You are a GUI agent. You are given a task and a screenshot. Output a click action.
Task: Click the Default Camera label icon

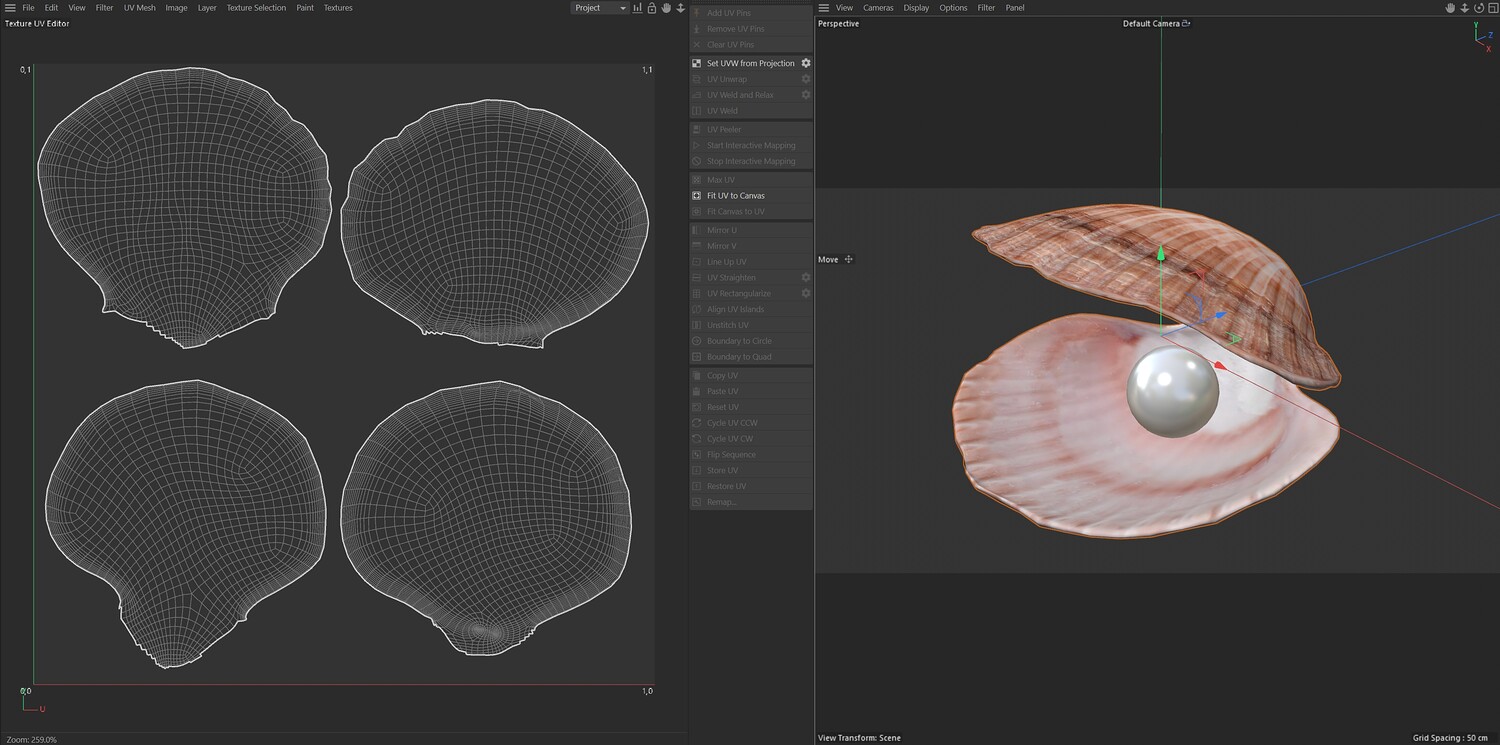pyautogui.click(x=1186, y=23)
